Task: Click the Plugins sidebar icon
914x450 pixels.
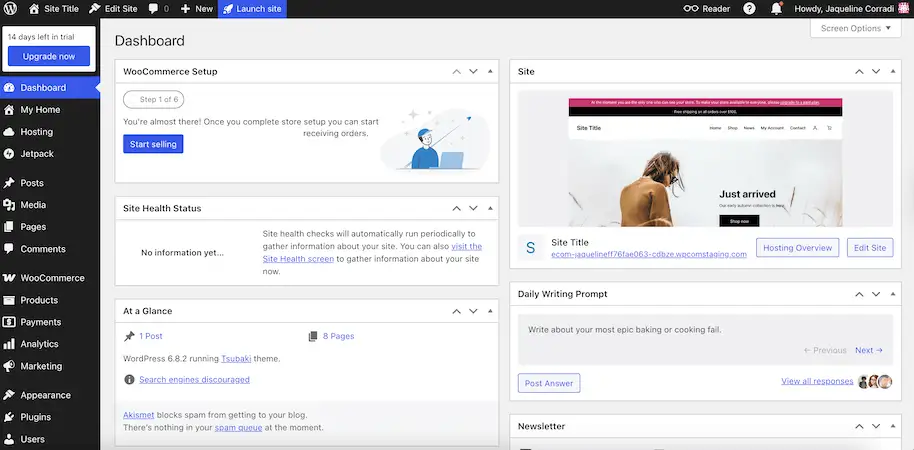Action: 9,417
